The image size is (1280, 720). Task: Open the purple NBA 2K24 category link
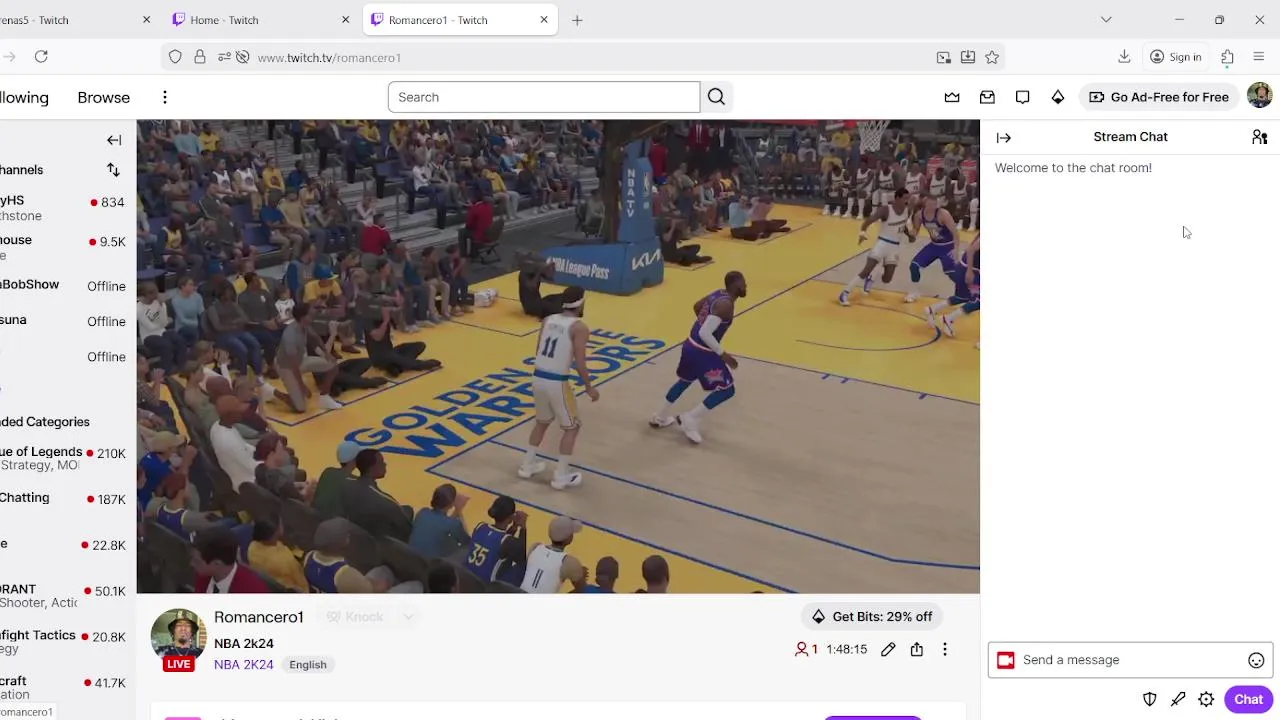click(x=243, y=665)
